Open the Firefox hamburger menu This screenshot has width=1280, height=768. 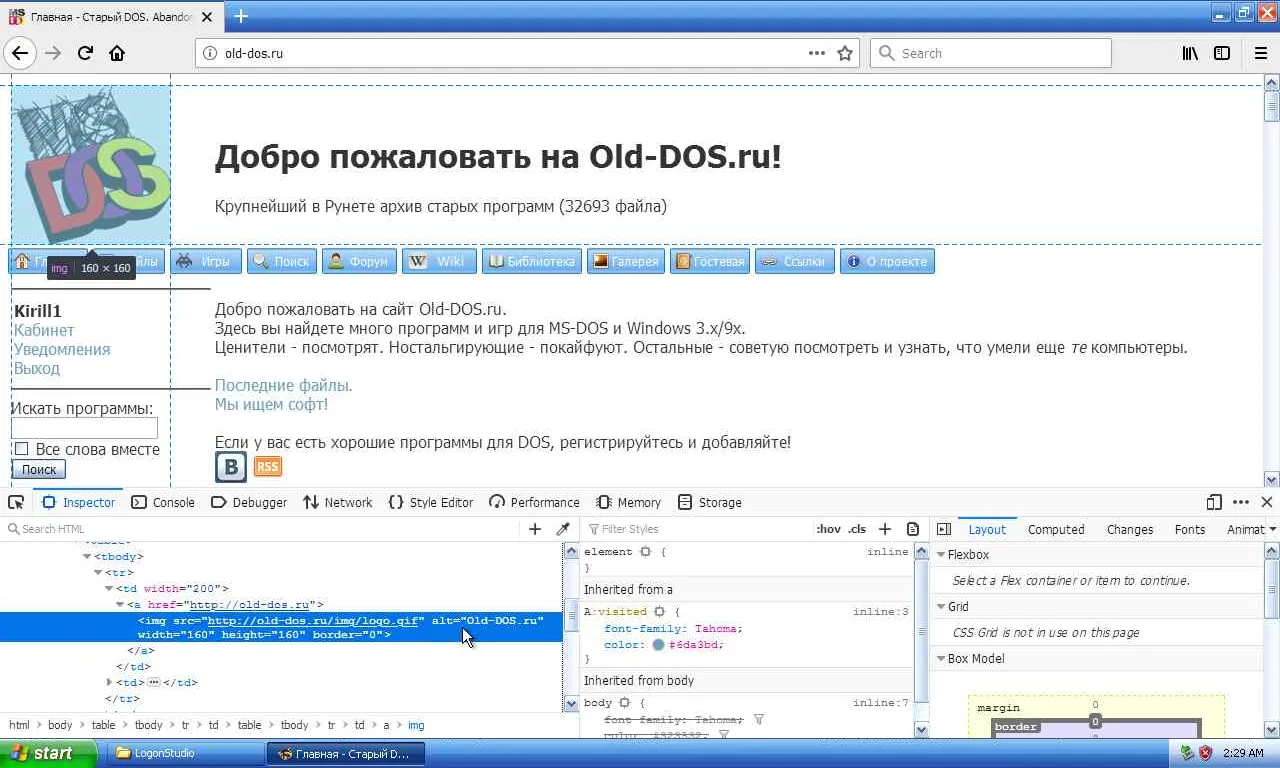click(1261, 53)
